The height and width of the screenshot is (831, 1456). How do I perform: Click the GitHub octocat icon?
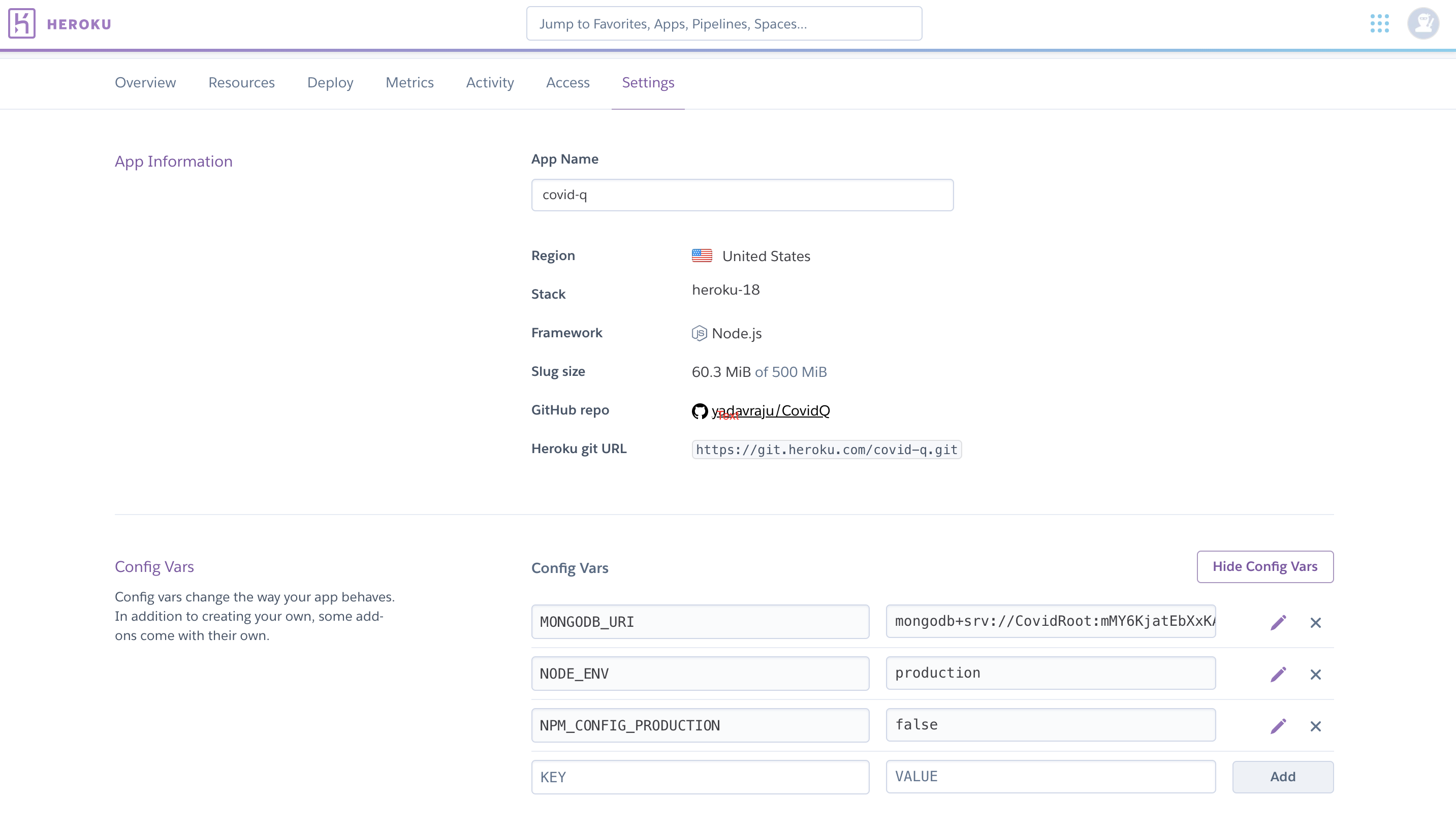(x=700, y=411)
